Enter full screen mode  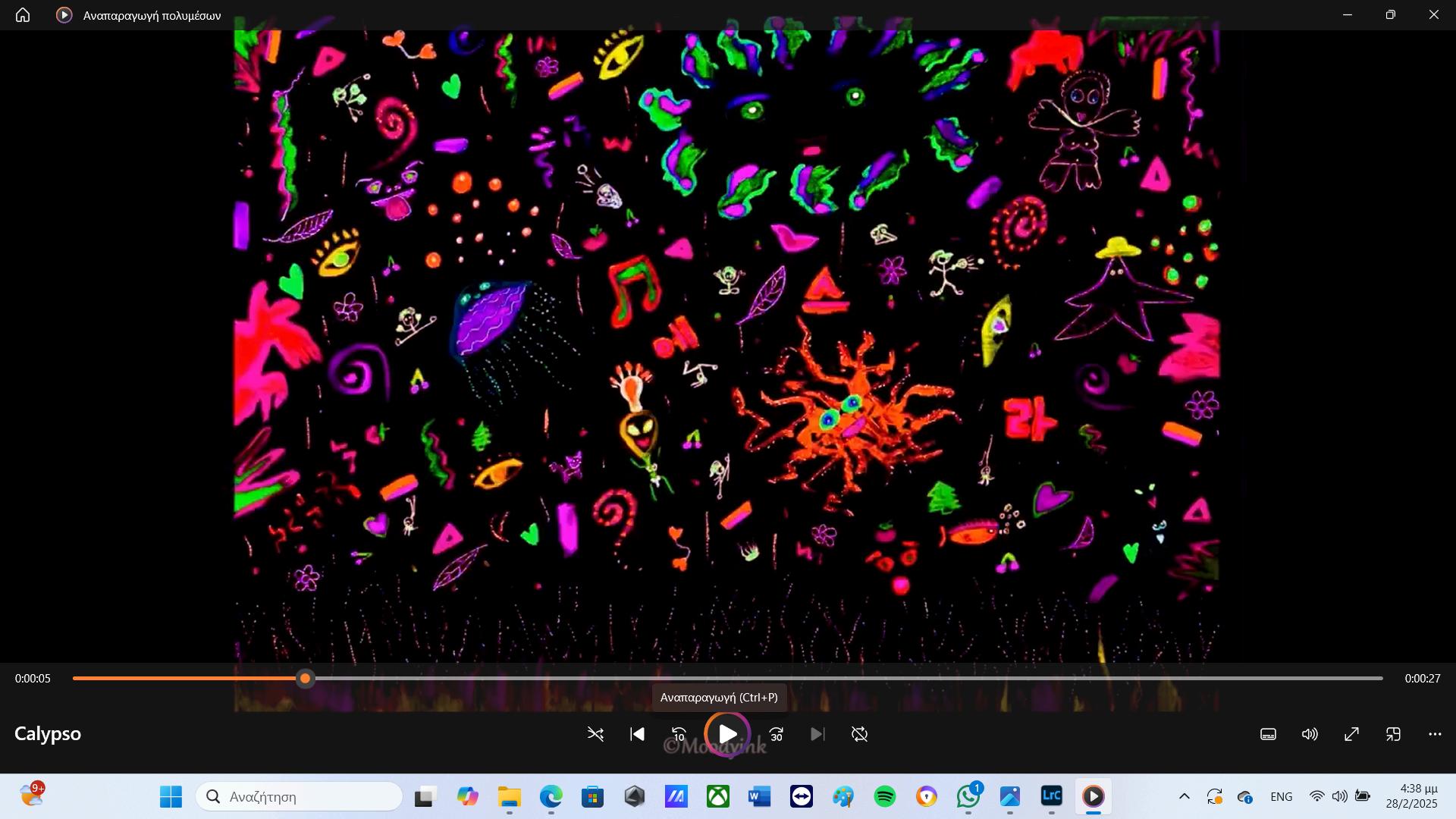pos(1351,734)
